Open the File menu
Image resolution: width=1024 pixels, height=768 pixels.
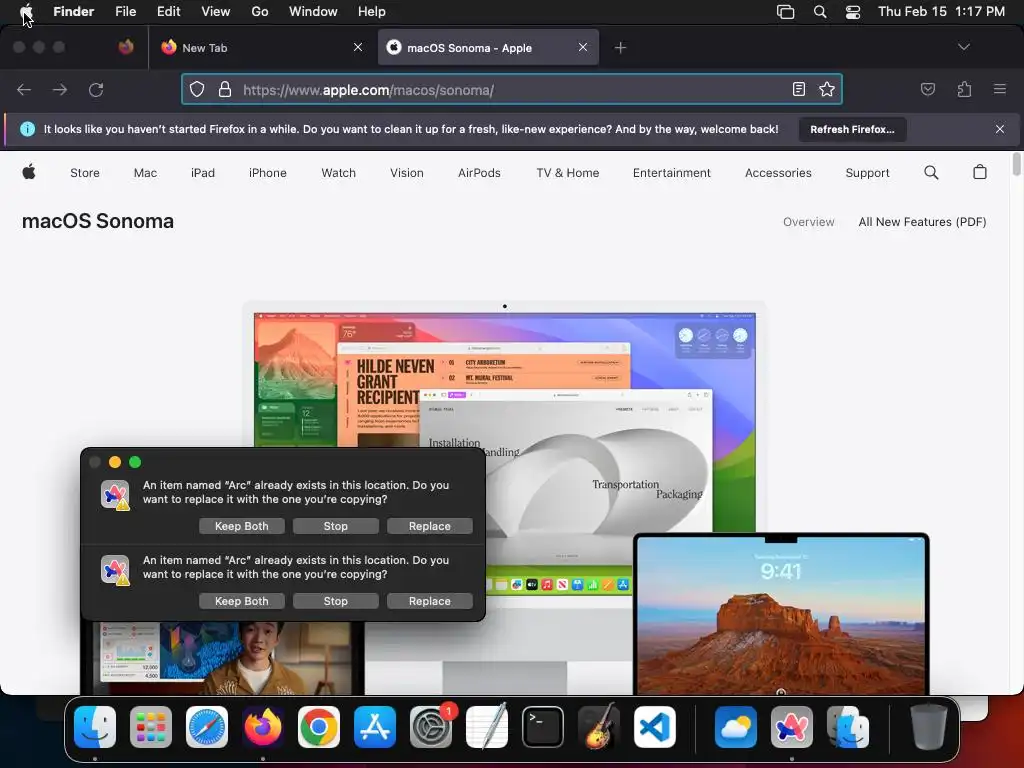click(x=125, y=11)
